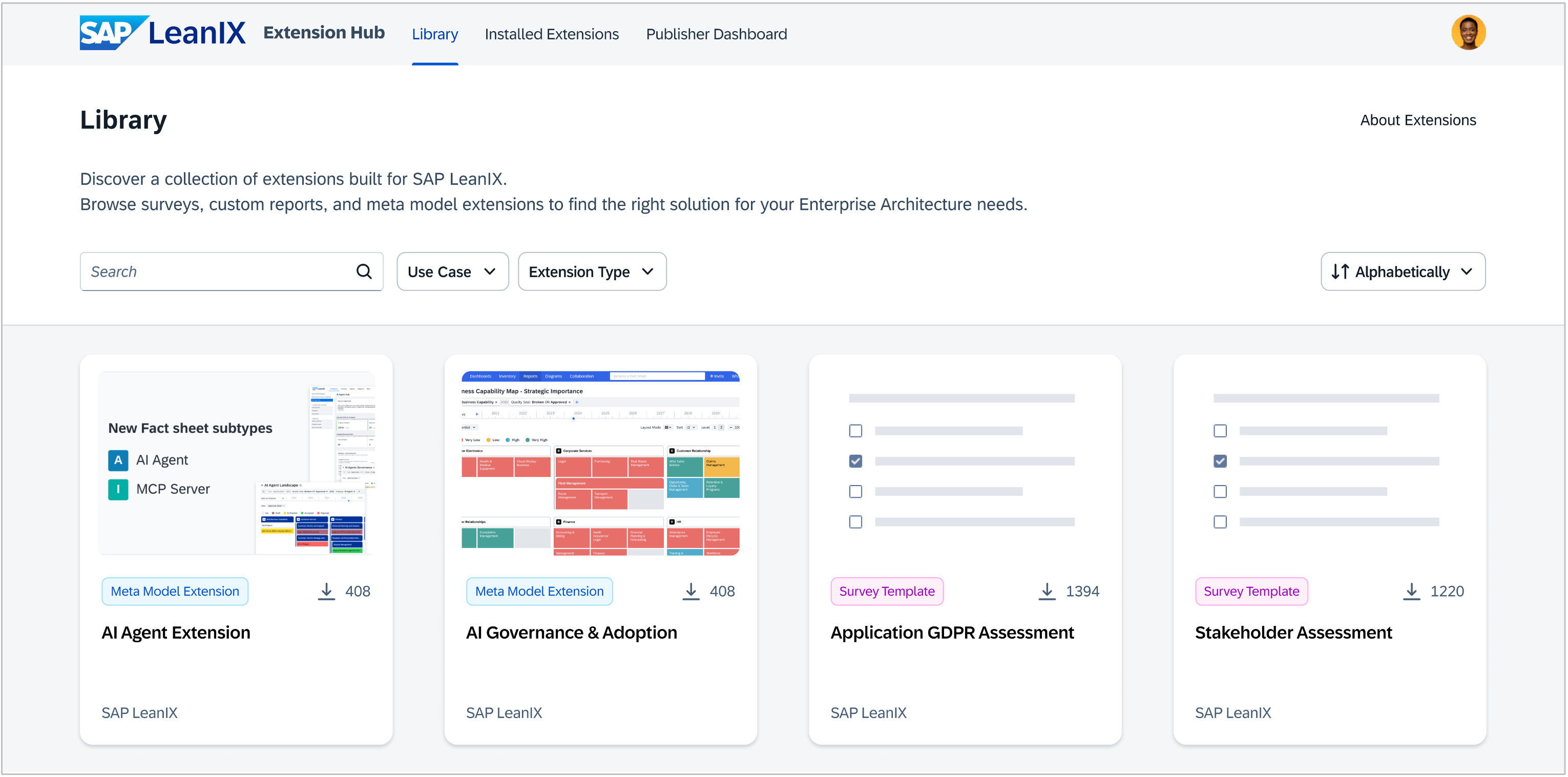Switch to the Installed Extensions tab

pyautogui.click(x=552, y=34)
